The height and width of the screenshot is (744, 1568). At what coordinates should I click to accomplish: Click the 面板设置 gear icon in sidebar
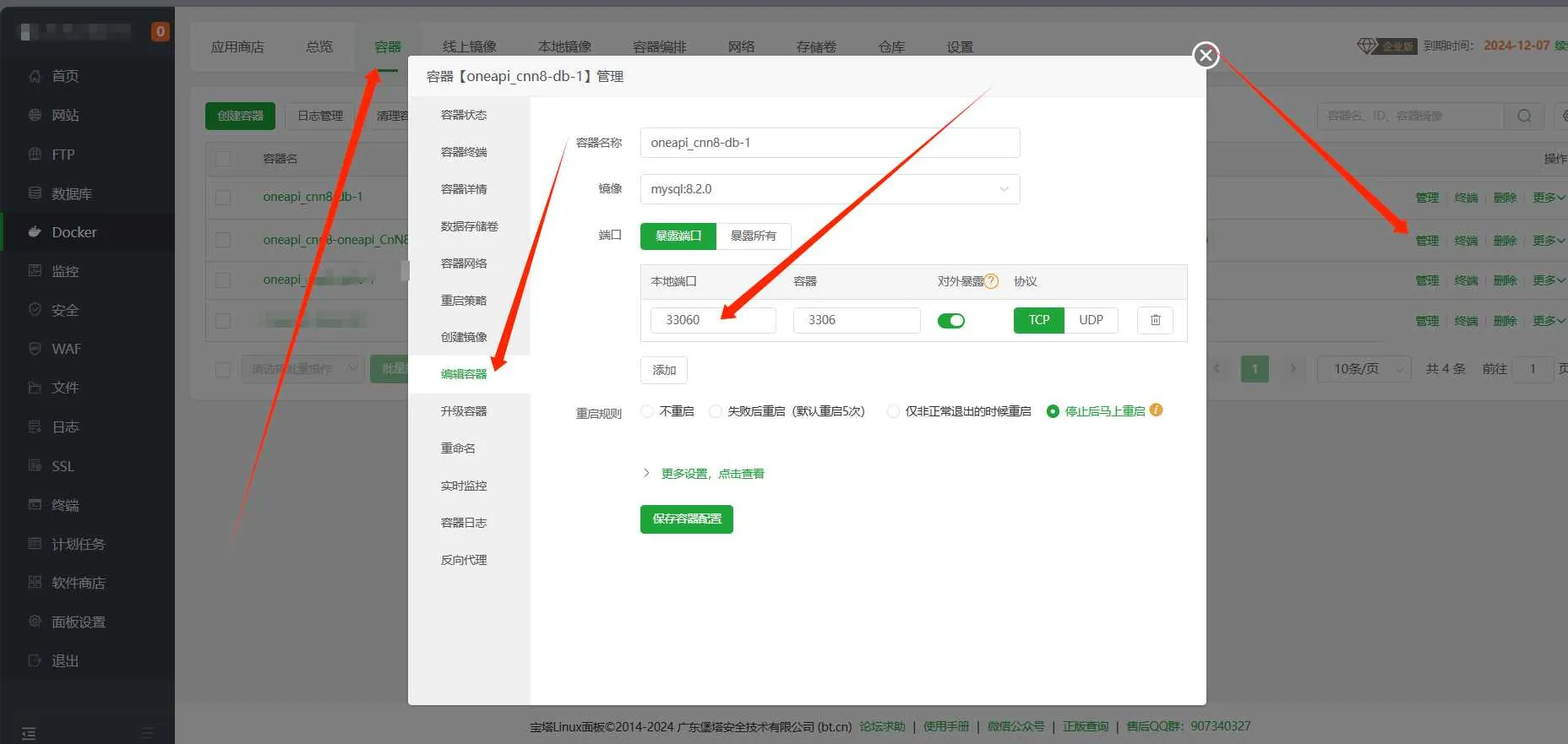click(35, 622)
